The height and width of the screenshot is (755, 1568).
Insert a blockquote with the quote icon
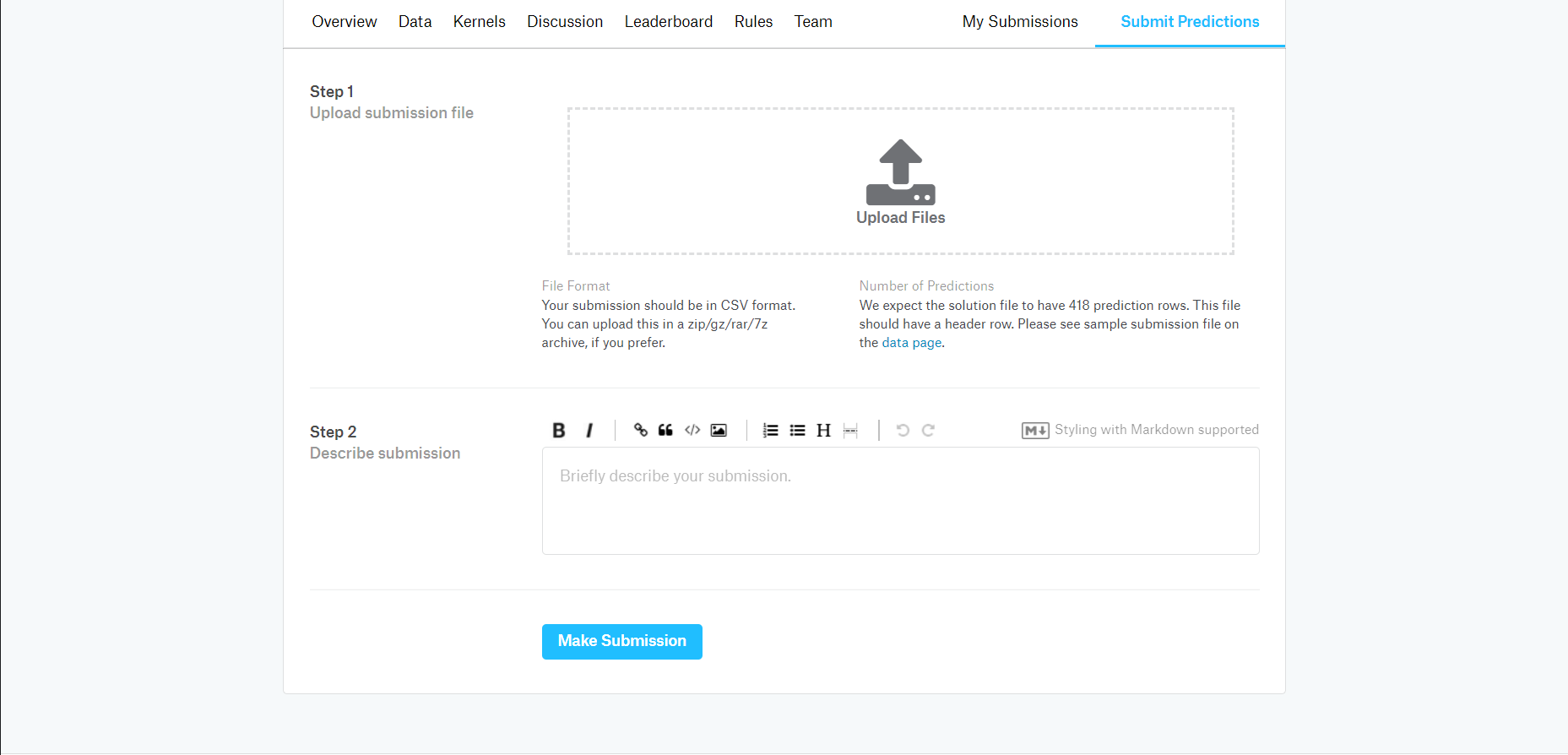(x=665, y=430)
